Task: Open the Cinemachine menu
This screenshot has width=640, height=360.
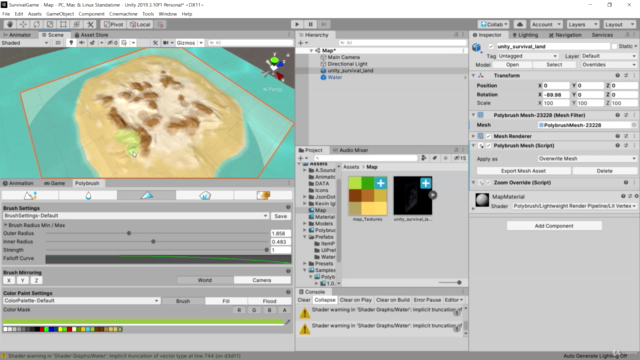Action: tap(123, 14)
